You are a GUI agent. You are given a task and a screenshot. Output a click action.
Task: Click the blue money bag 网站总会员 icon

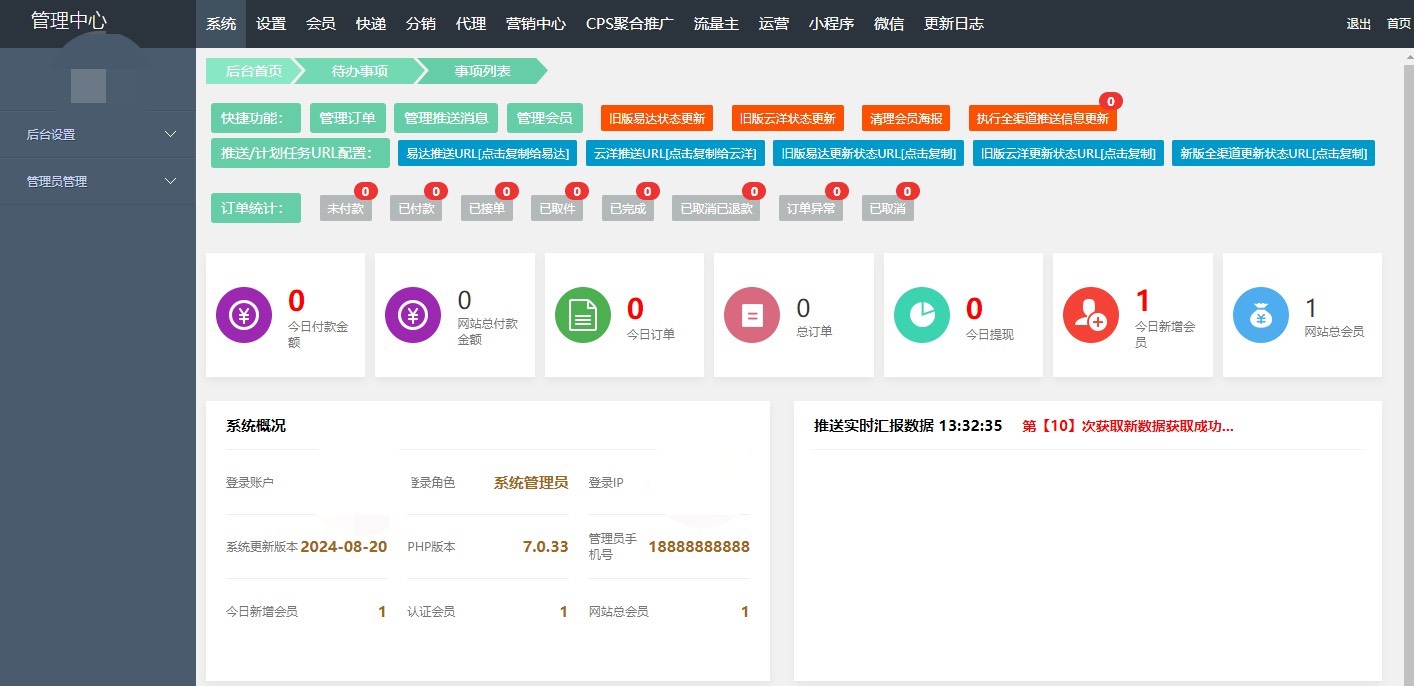[1261, 315]
